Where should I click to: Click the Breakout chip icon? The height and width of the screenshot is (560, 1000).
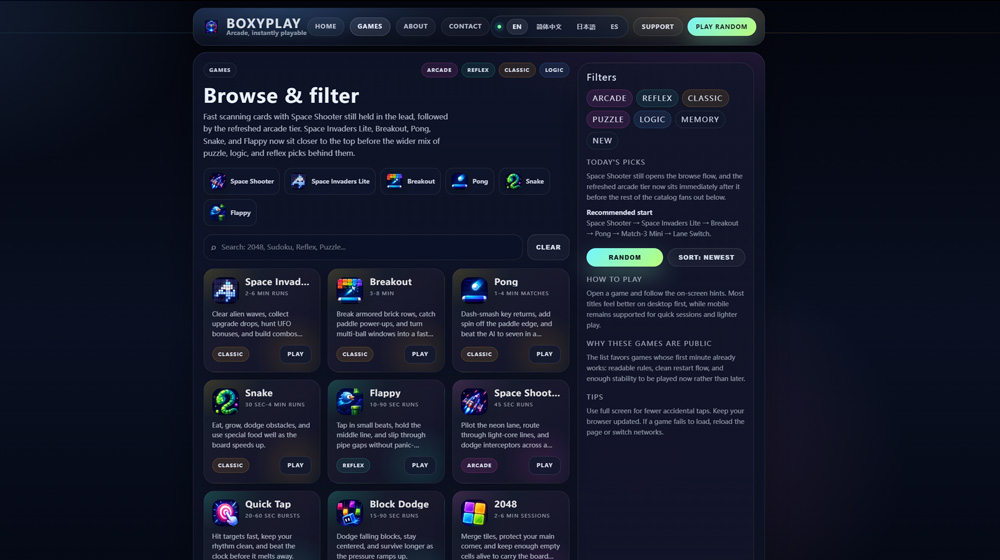394,181
